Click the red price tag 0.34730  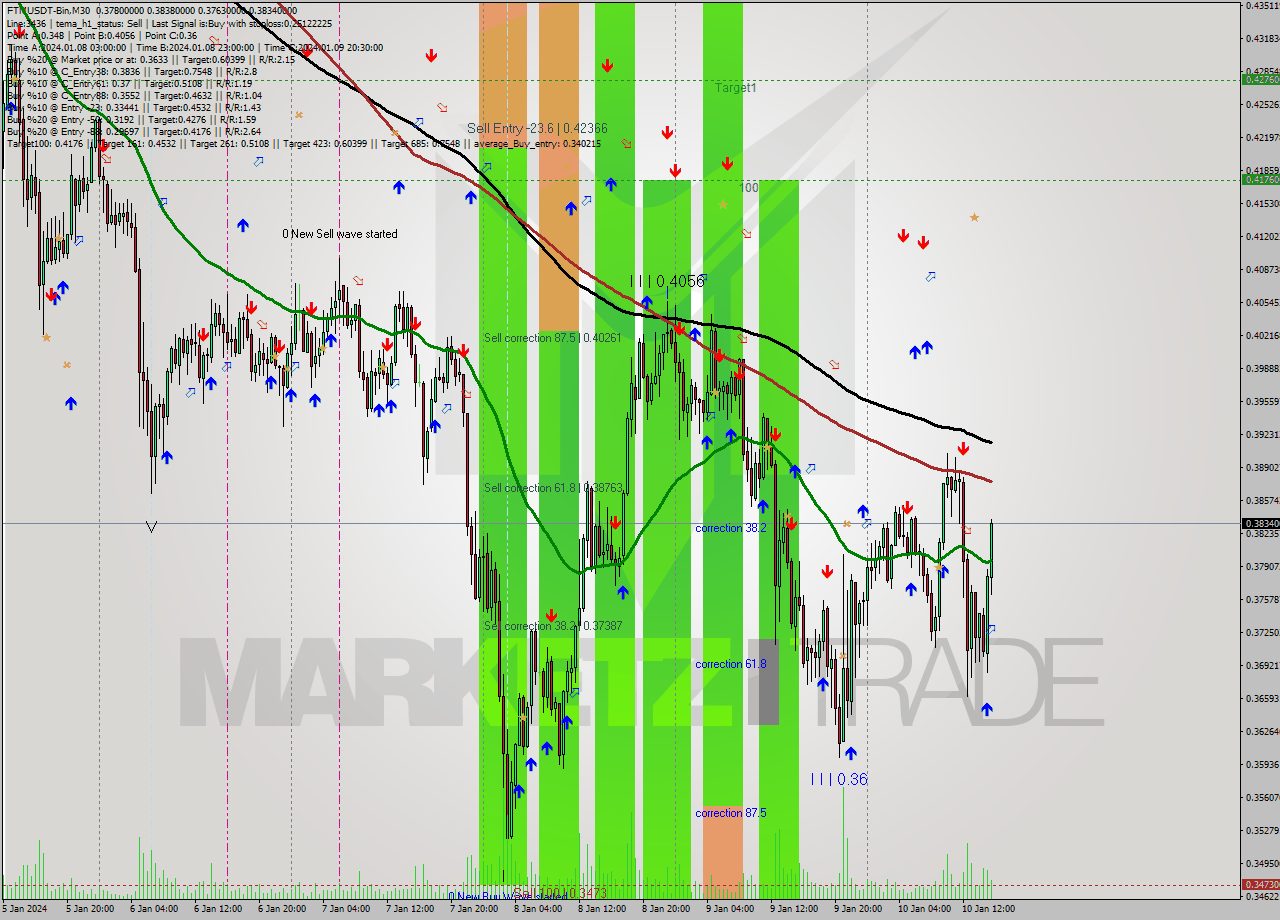(x=1260, y=885)
